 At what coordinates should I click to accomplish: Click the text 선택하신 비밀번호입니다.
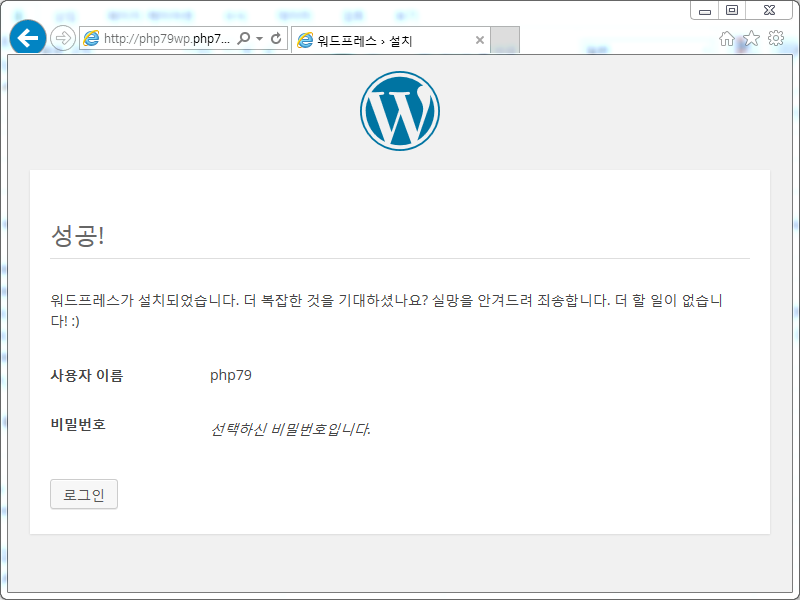[290, 430]
